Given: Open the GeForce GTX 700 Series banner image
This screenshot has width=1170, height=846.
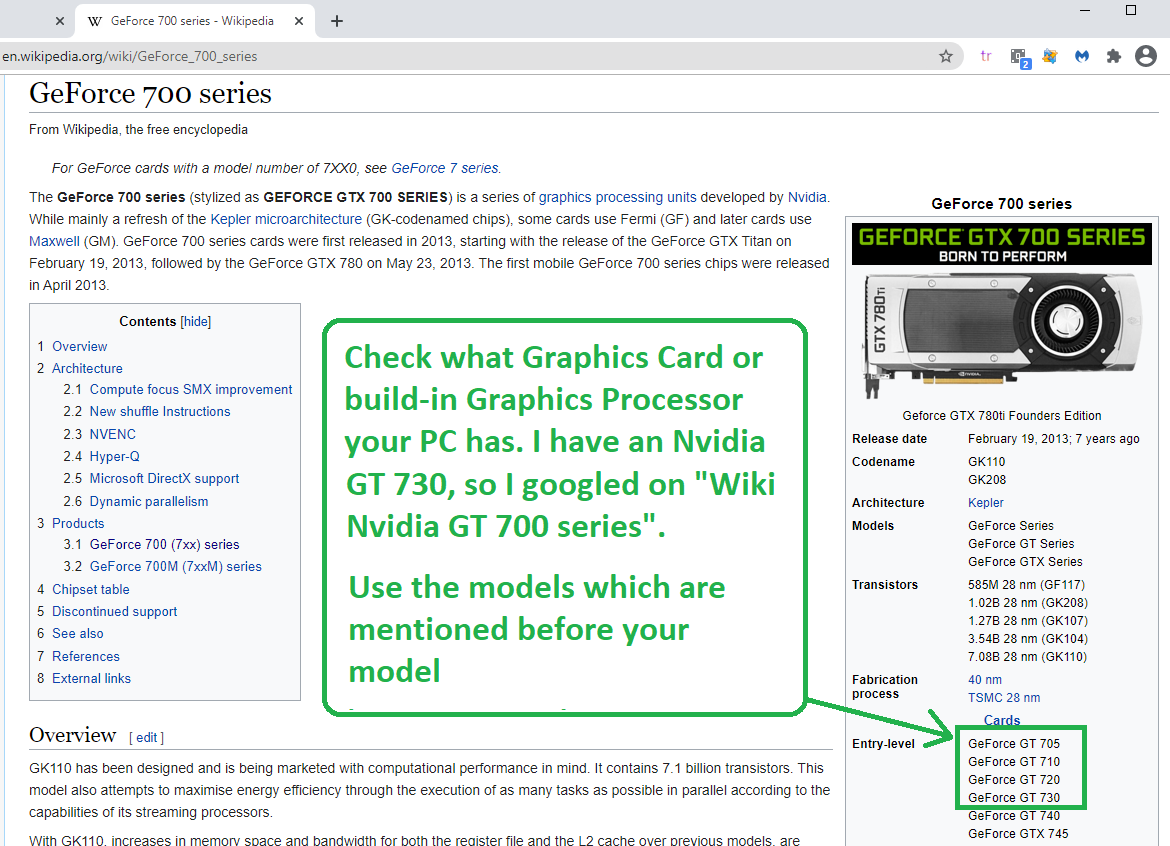Looking at the screenshot, I should coord(1001,244).
